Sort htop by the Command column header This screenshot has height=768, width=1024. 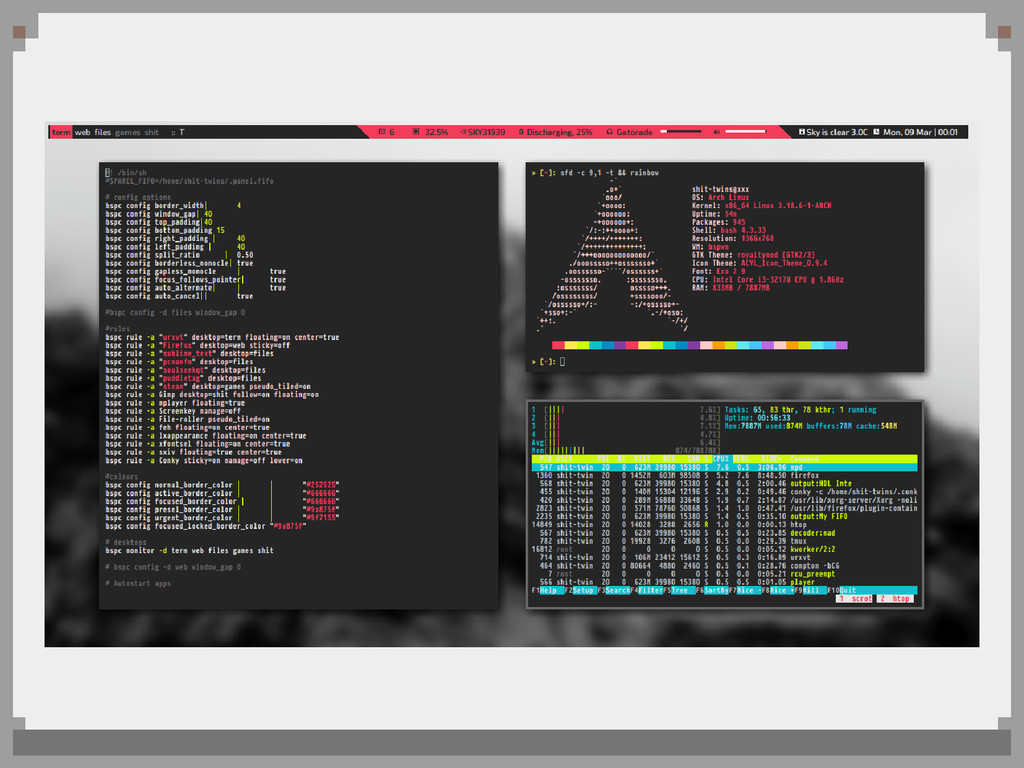coord(805,459)
